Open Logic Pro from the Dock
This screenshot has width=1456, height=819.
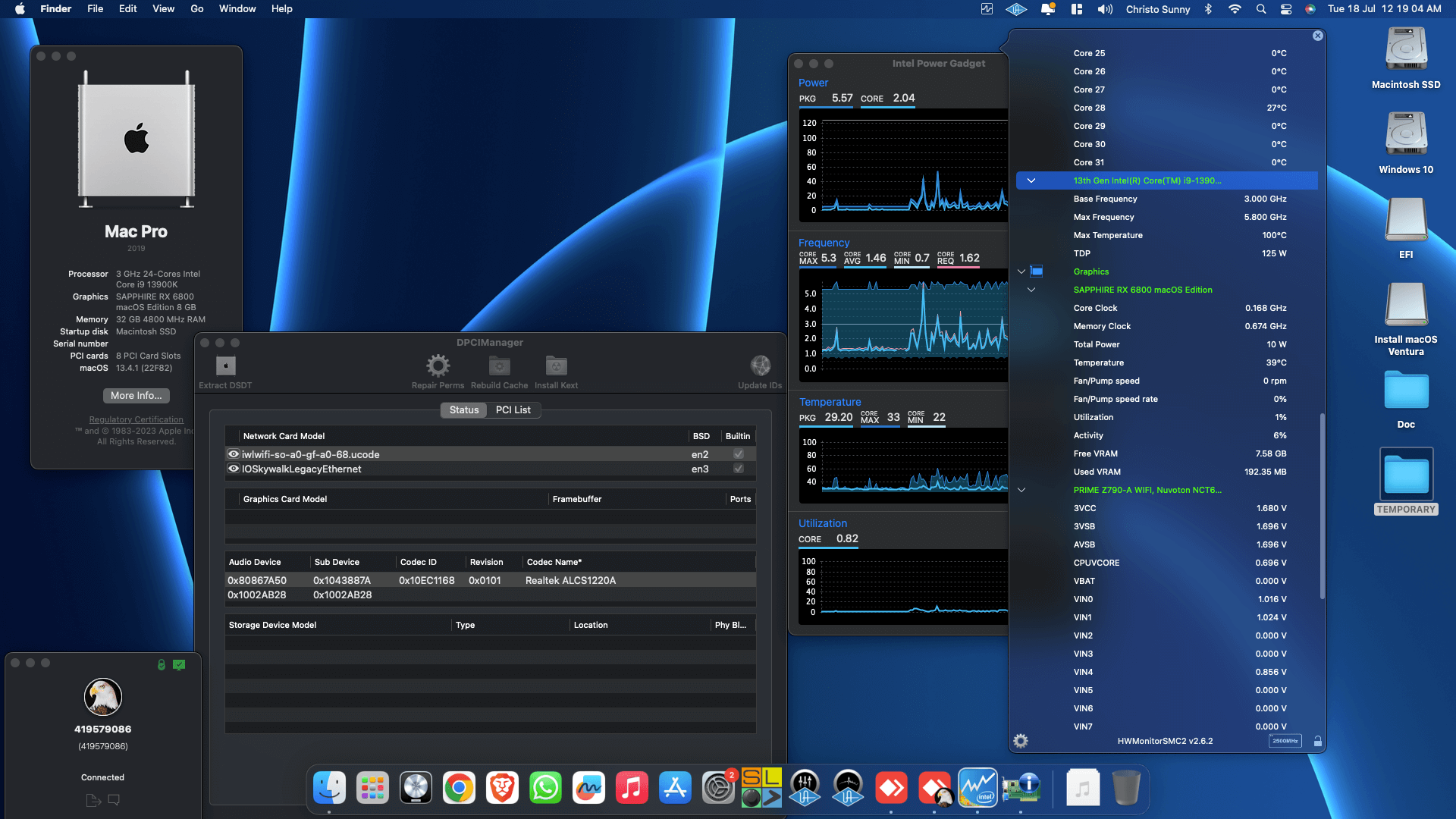[x=416, y=789]
